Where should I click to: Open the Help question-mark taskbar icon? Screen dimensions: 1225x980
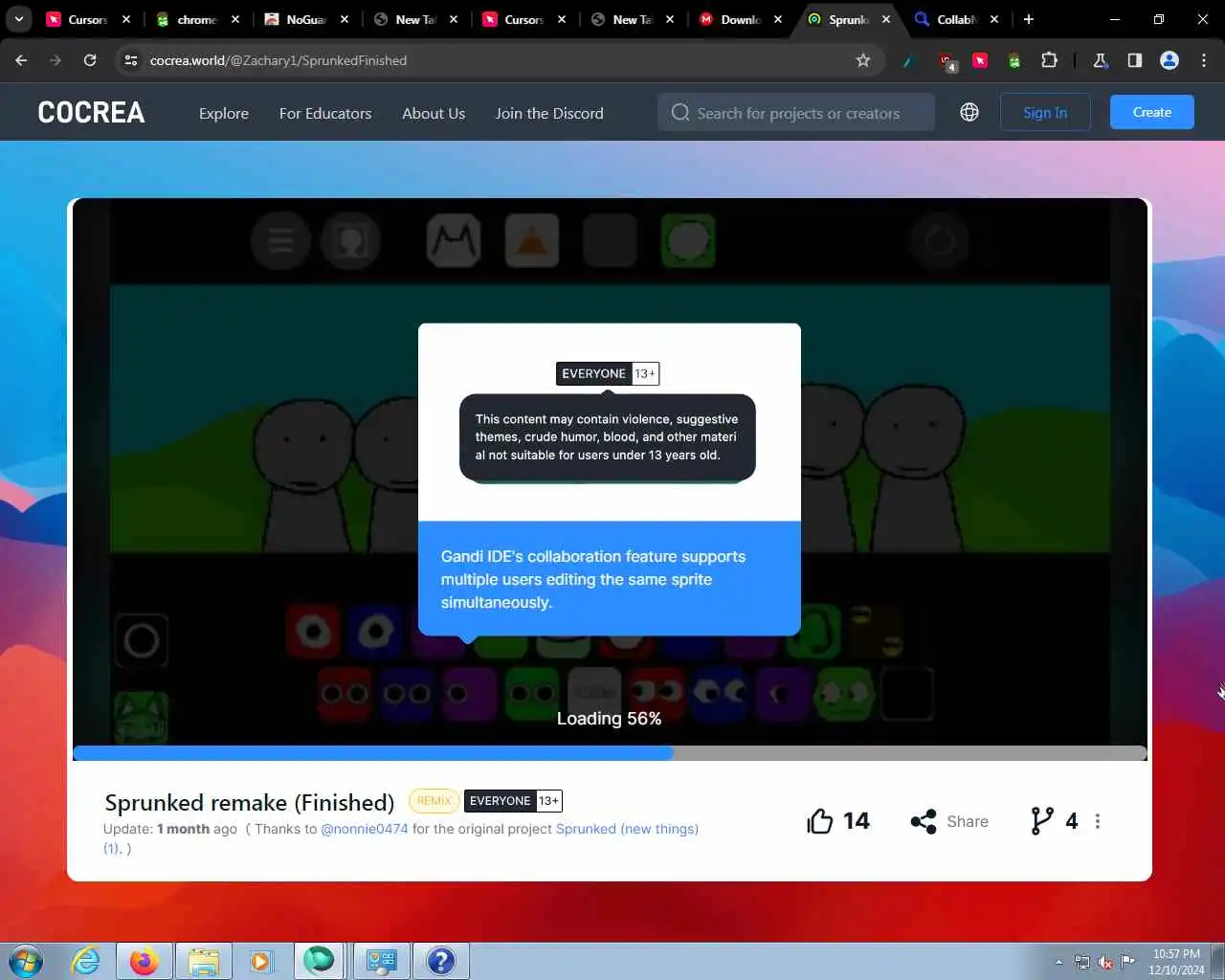click(440, 961)
